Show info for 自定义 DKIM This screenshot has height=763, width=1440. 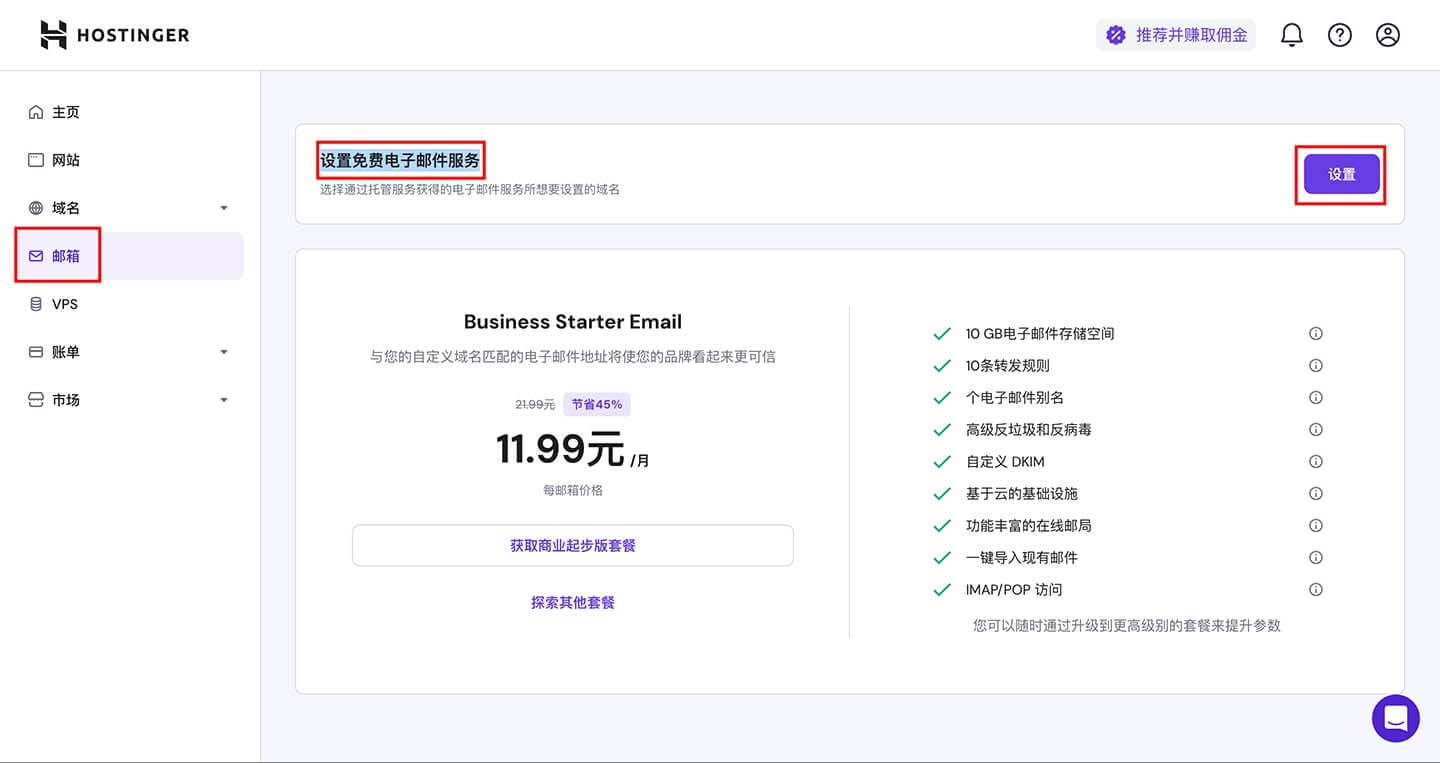(1316, 462)
